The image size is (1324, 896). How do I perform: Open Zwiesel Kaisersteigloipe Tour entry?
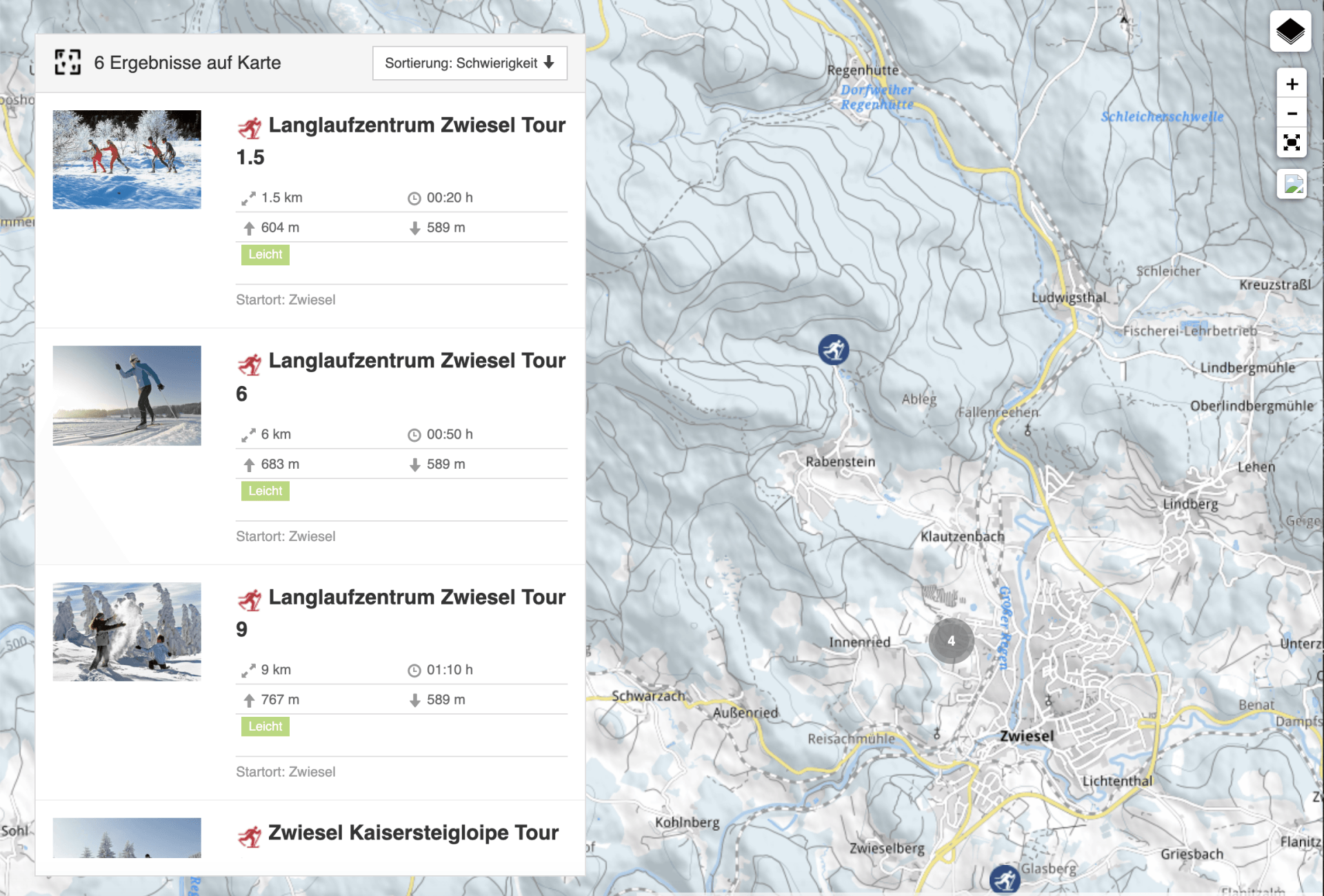coord(413,833)
